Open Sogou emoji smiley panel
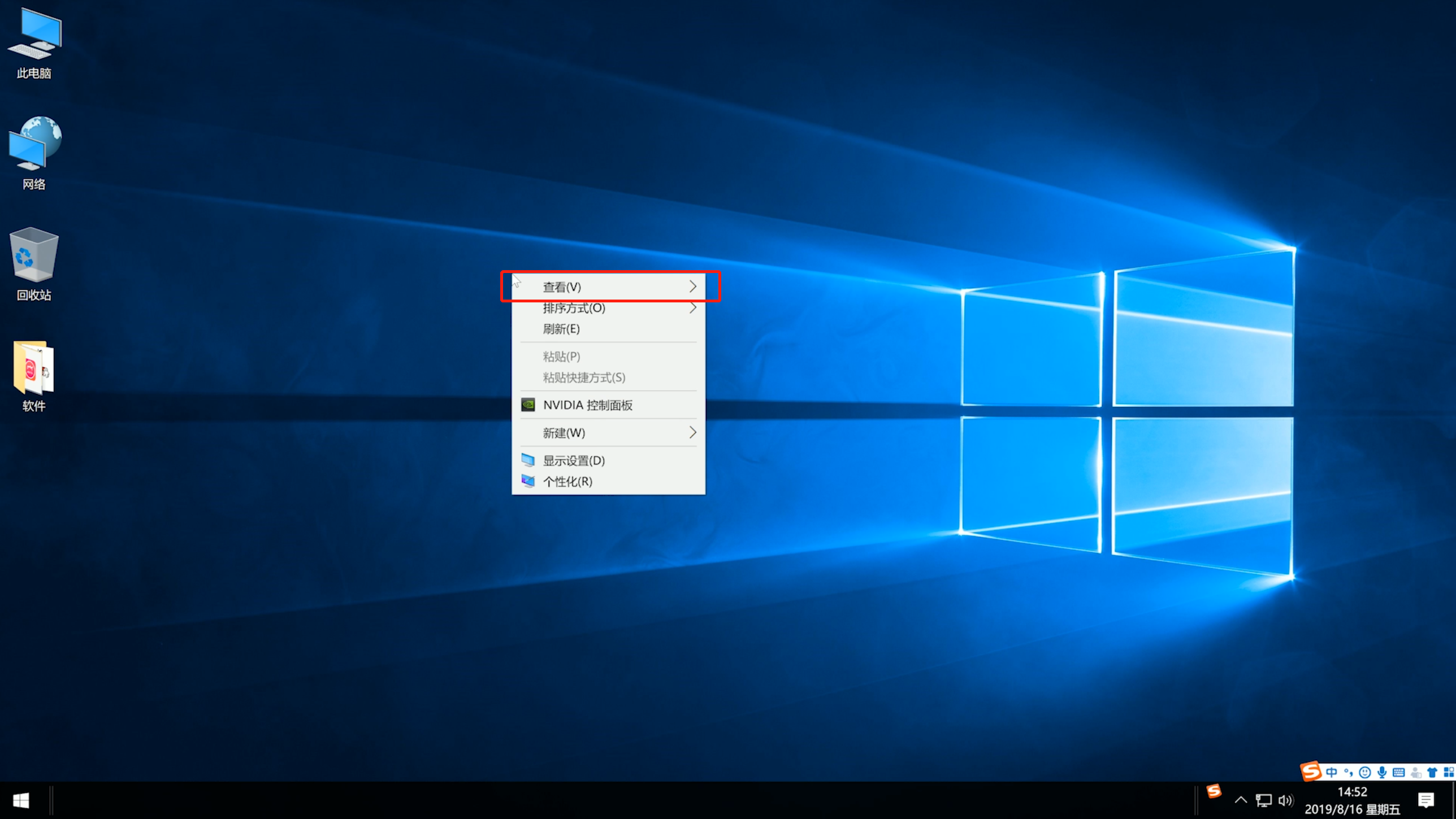Viewport: 1456px width, 819px height. click(1365, 772)
